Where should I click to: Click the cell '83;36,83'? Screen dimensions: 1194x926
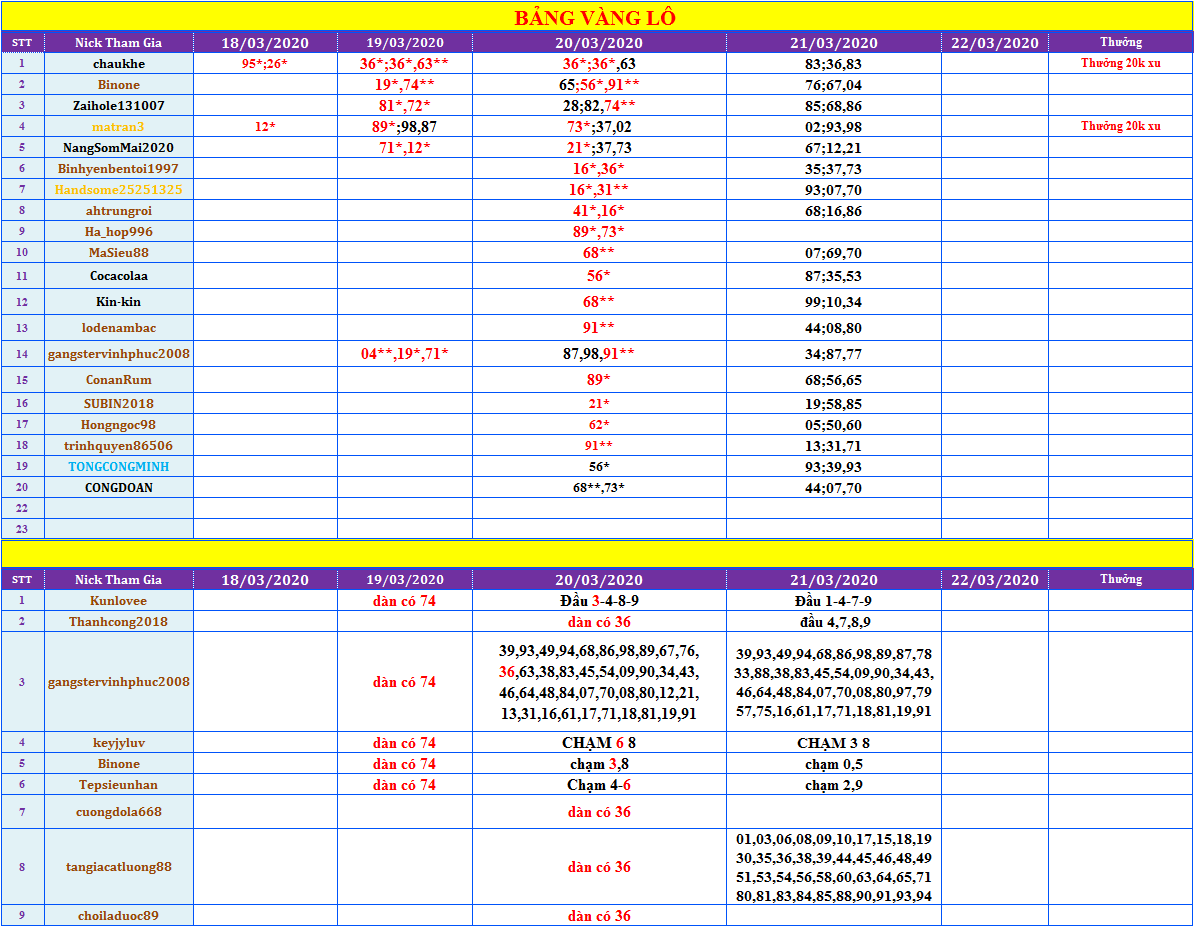click(833, 64)
